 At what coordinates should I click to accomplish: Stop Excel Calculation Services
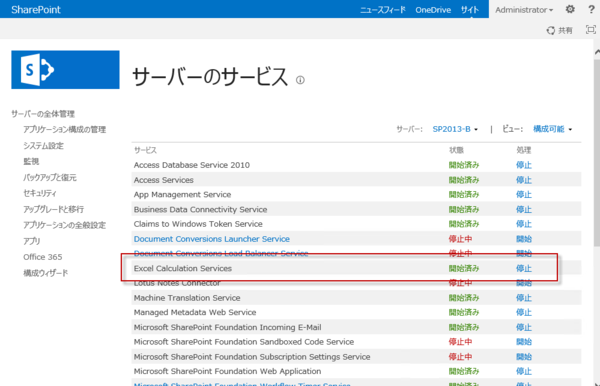524,269
